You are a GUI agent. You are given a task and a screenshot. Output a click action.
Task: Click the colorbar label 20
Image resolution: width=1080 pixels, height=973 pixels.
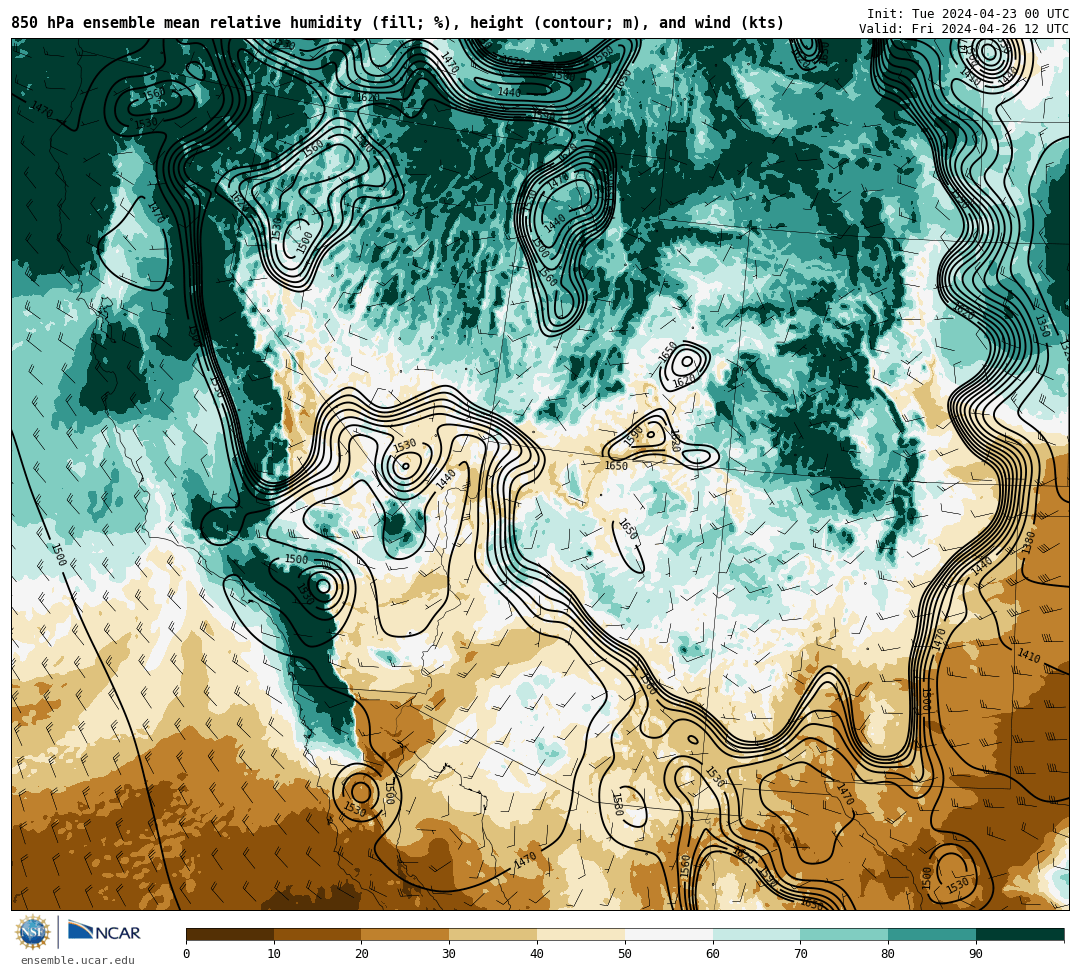[x=362, y=954]
